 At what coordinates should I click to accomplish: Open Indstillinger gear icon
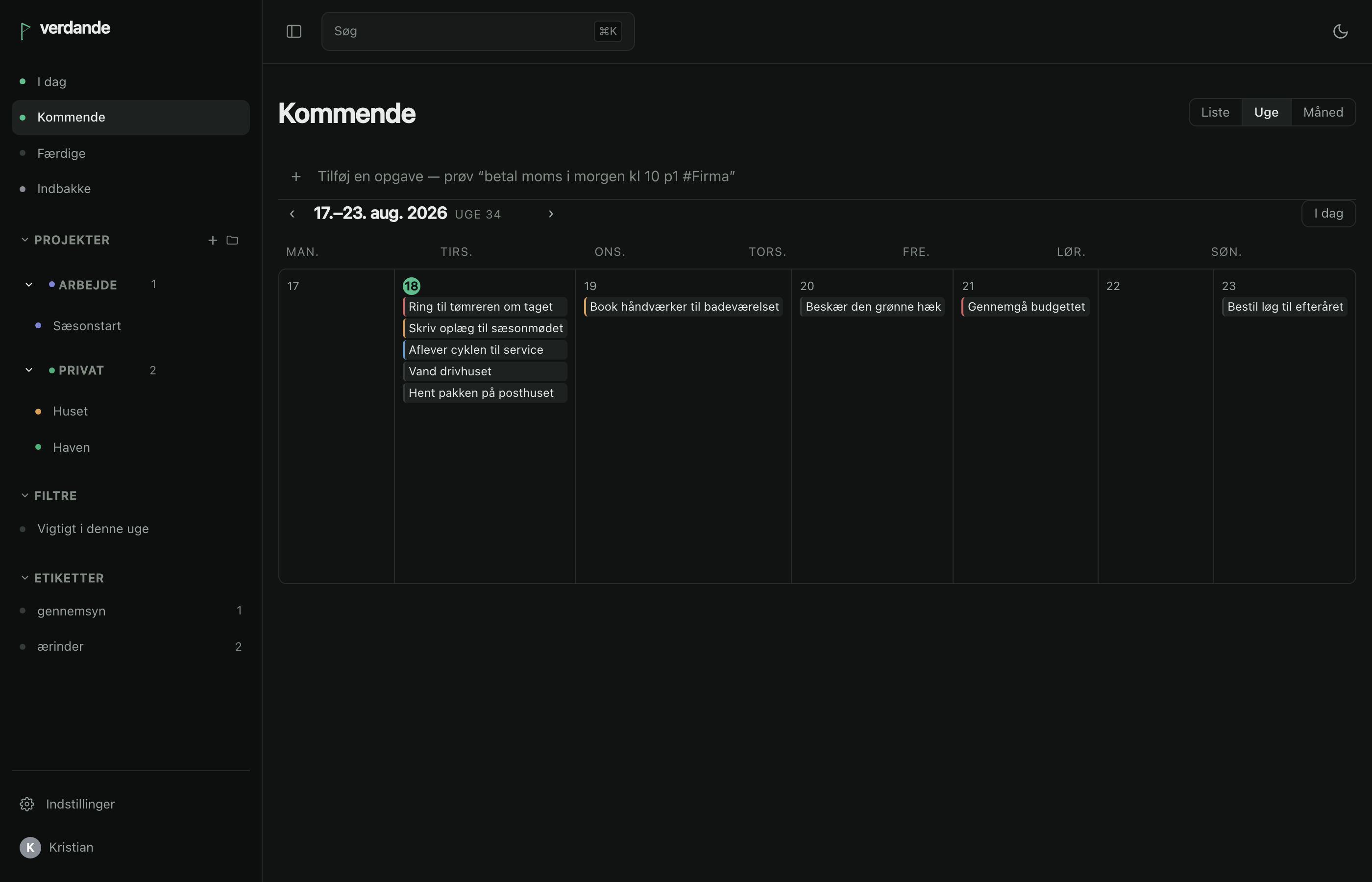pyautogui.click(x=27, y=804)
